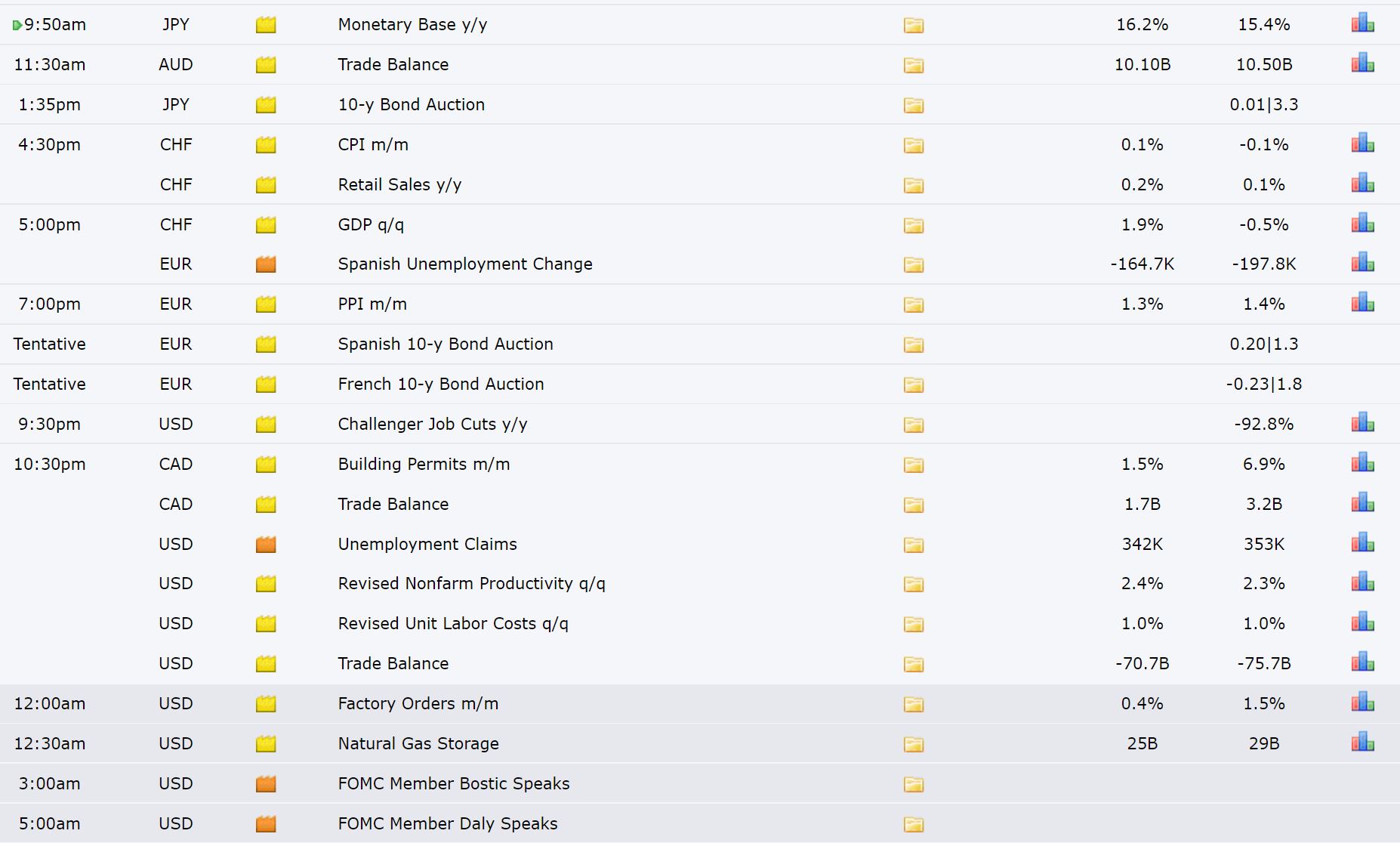
Task: Open detail folder for PPI m/m
Action: click(914, 304)
